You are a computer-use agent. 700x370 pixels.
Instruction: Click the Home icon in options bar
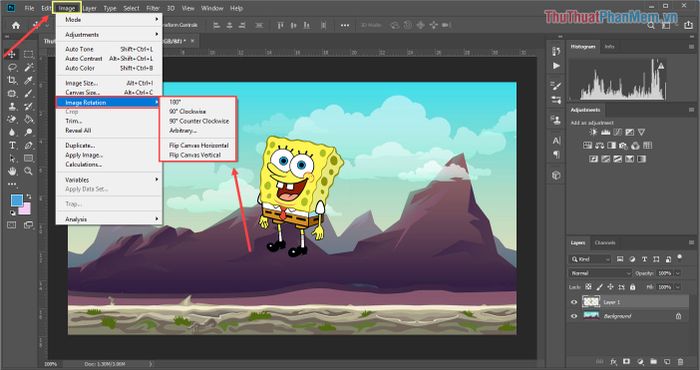coord(16,25)
